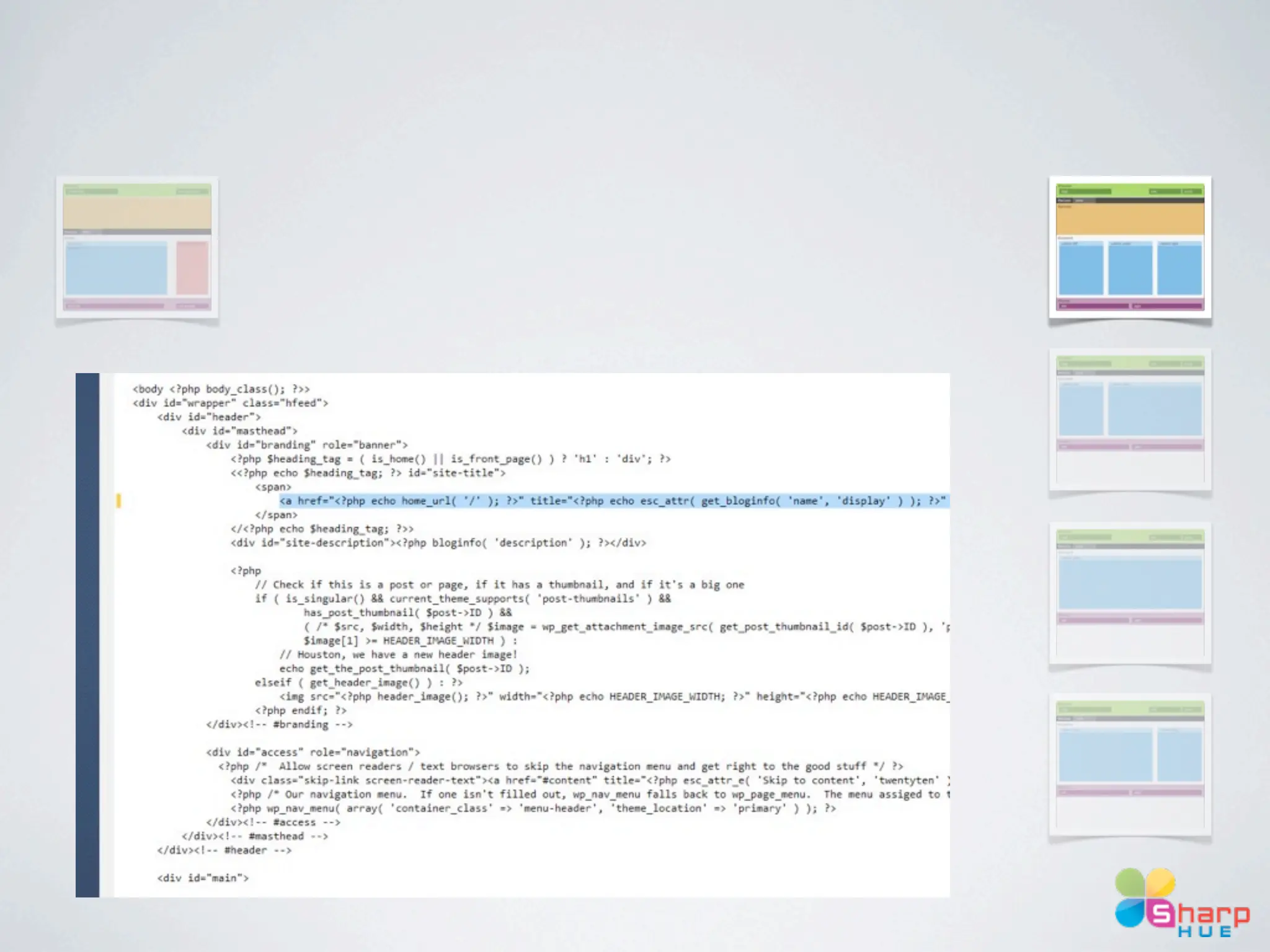Select the highlighted three-column layout thumbnail

1130,247
